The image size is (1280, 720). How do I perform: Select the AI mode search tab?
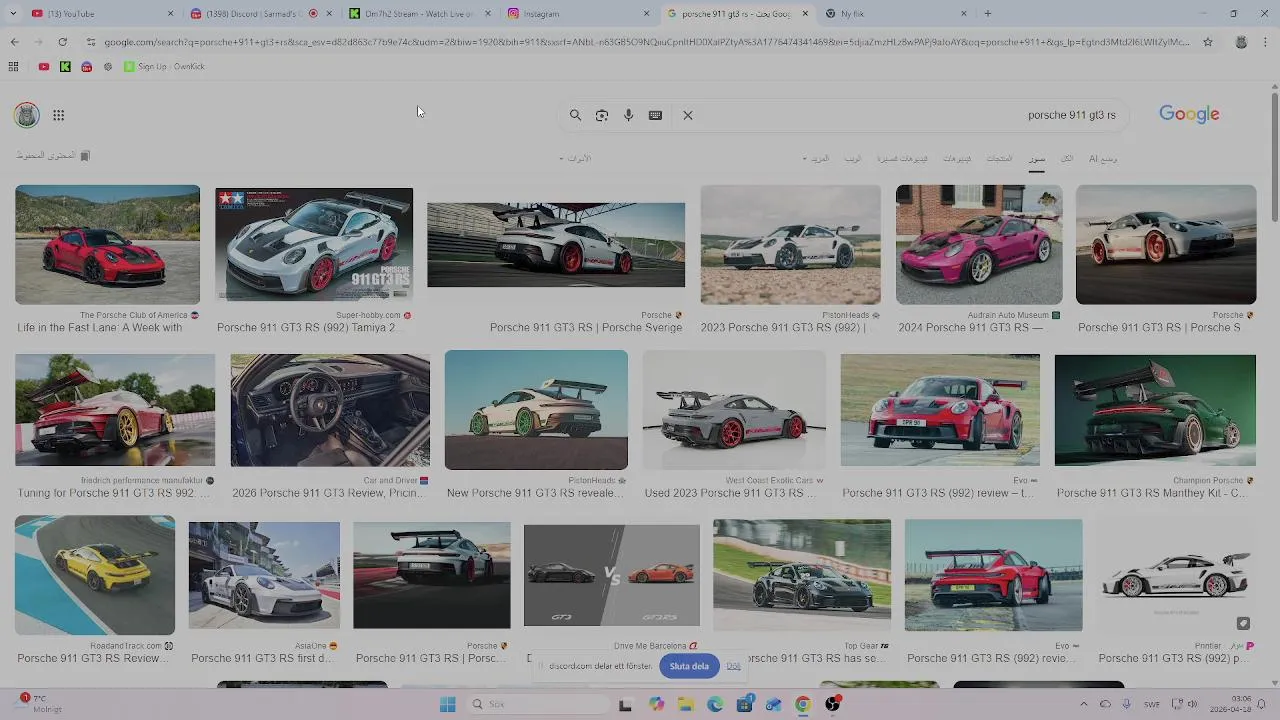click(x=1103, y=158)
